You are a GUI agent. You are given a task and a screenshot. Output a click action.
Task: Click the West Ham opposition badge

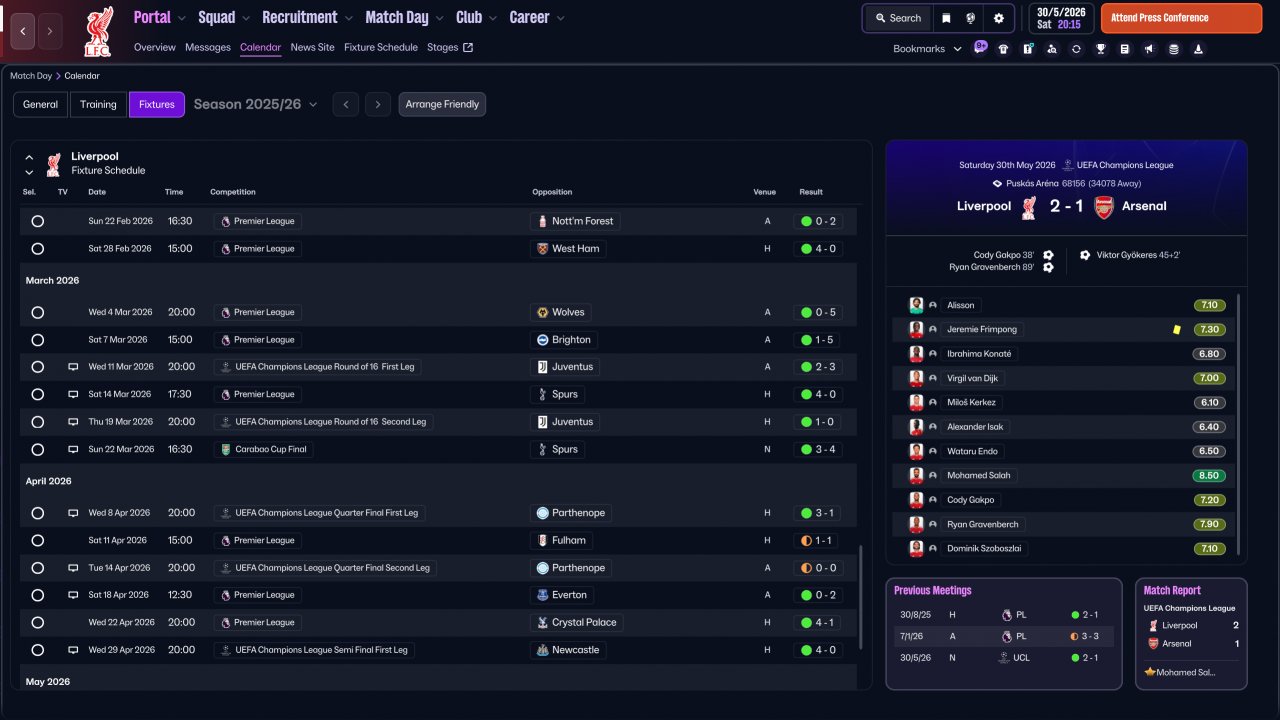tap(543, 249)
